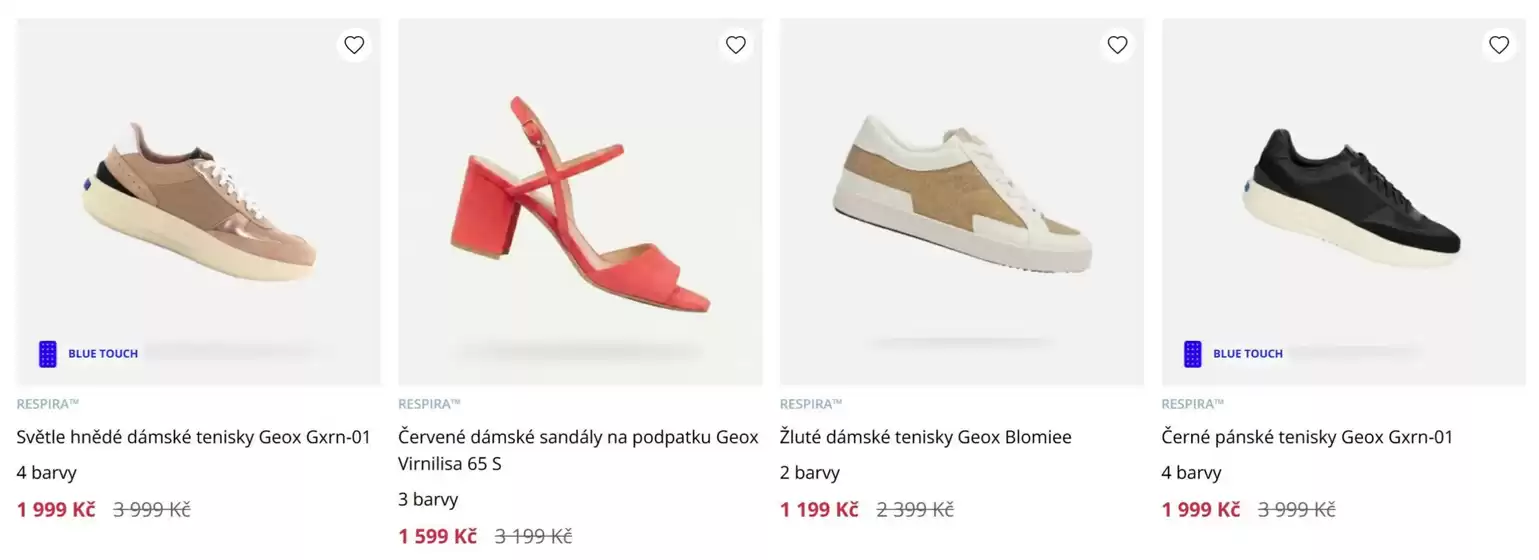Open Žluté dámské tenisky Geox Blomiee link
1539x560 pixels.
click(926, 437)
